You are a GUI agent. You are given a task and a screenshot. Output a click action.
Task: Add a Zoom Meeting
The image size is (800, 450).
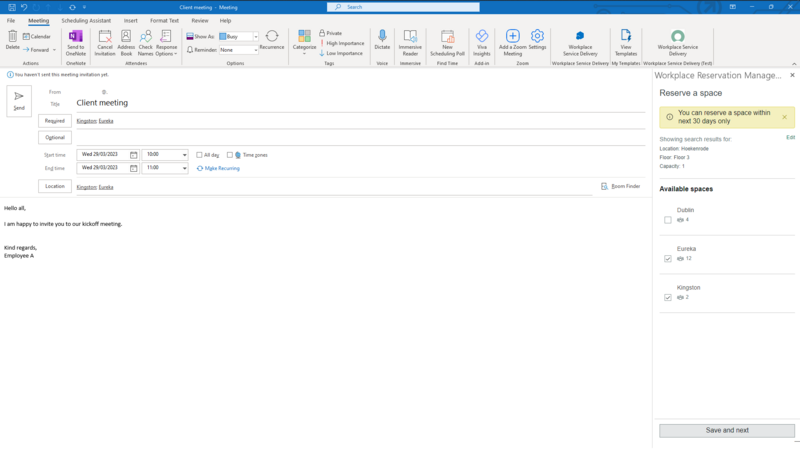pos(513,43)
